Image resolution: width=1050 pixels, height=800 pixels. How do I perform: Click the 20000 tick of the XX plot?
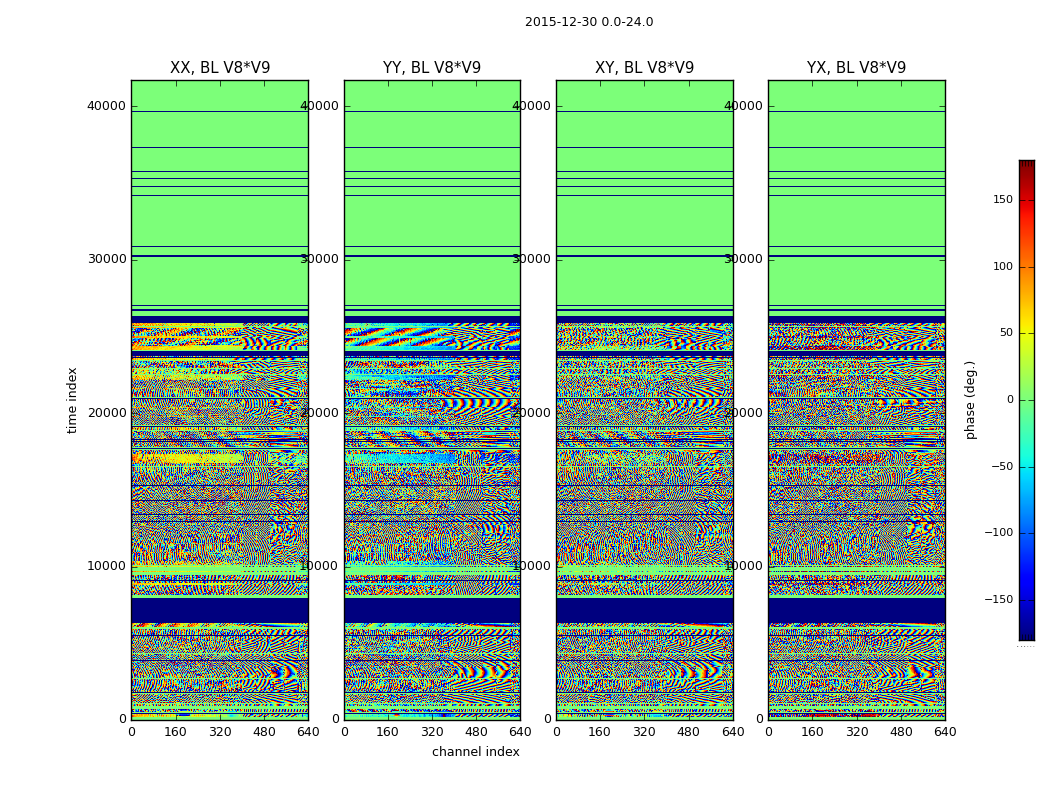107,412
